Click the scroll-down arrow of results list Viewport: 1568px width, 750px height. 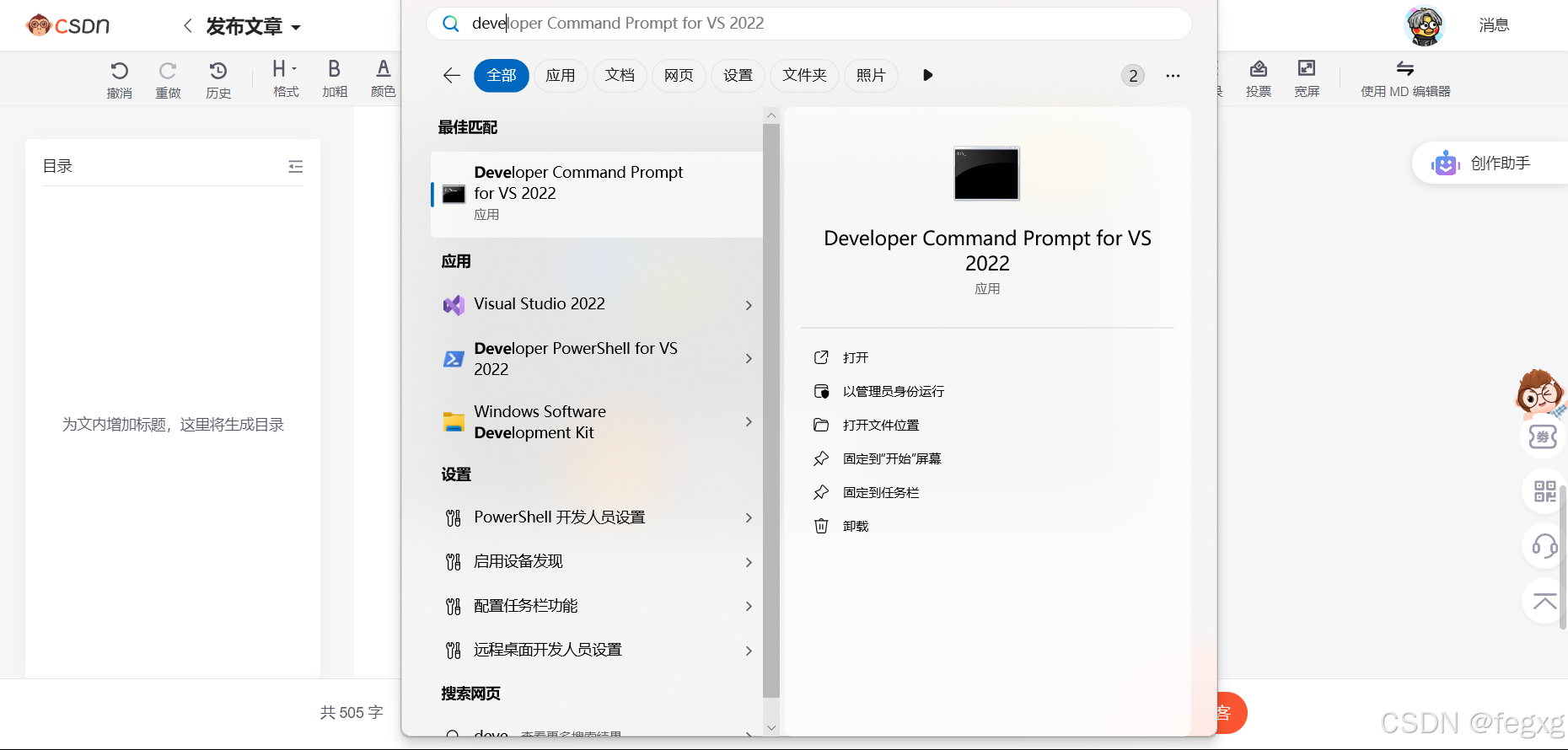pos(771,727)
